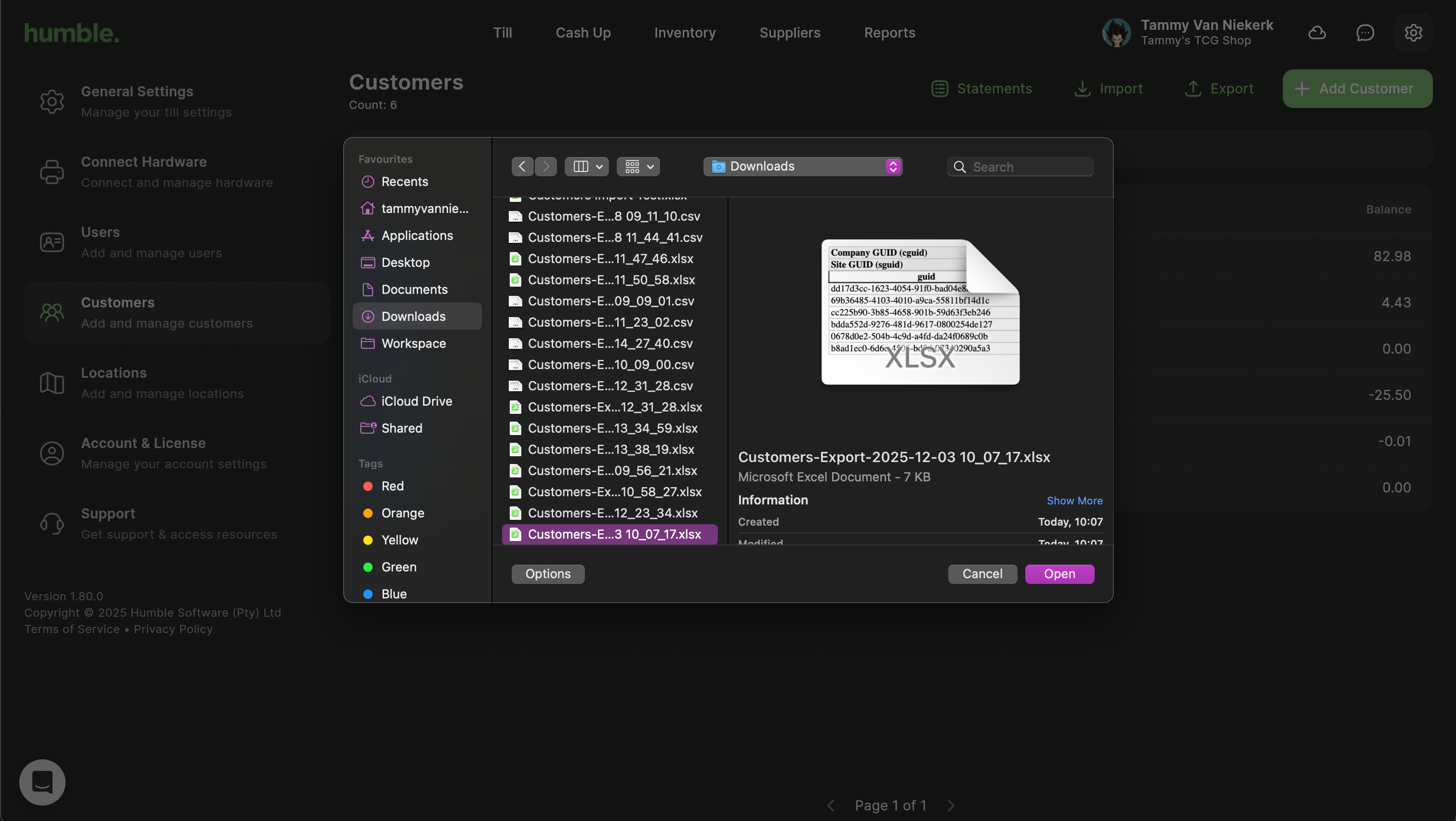Open the column view options dropdown

point(587,167)
